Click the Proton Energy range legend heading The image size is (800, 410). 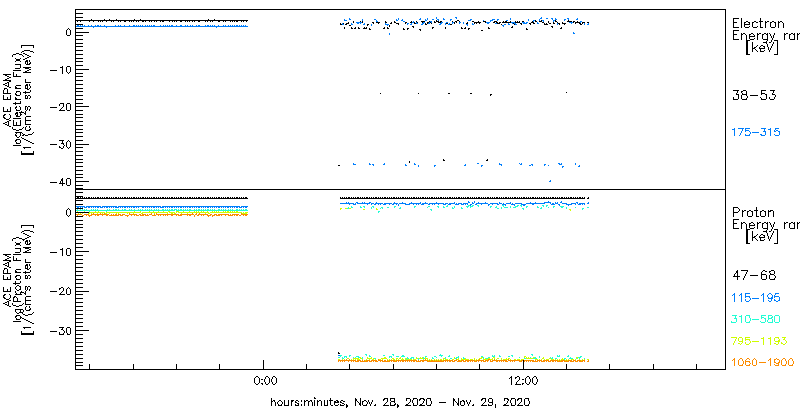click(765, 224)
